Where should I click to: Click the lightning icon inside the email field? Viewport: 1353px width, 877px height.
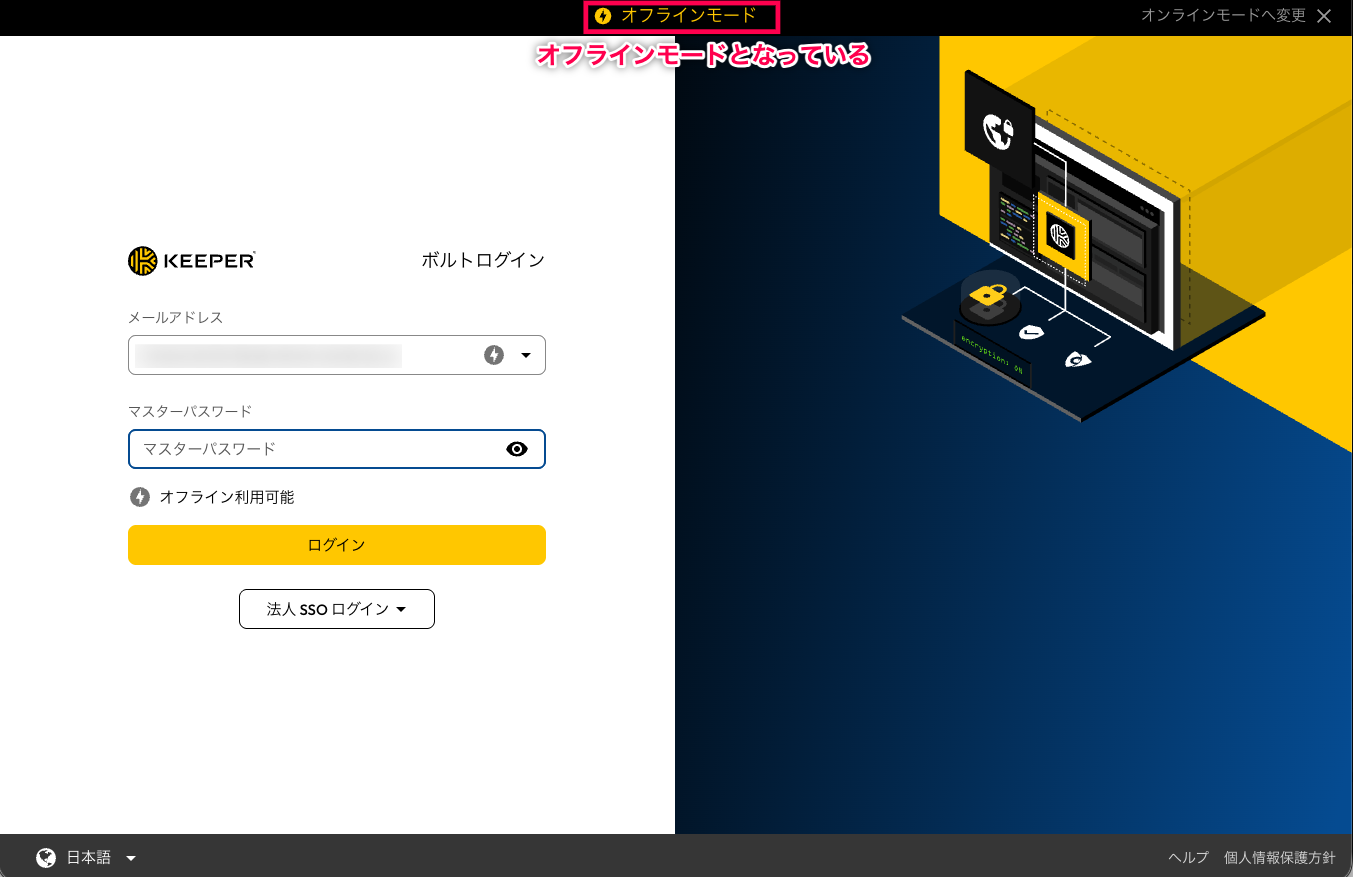point(494,354)
